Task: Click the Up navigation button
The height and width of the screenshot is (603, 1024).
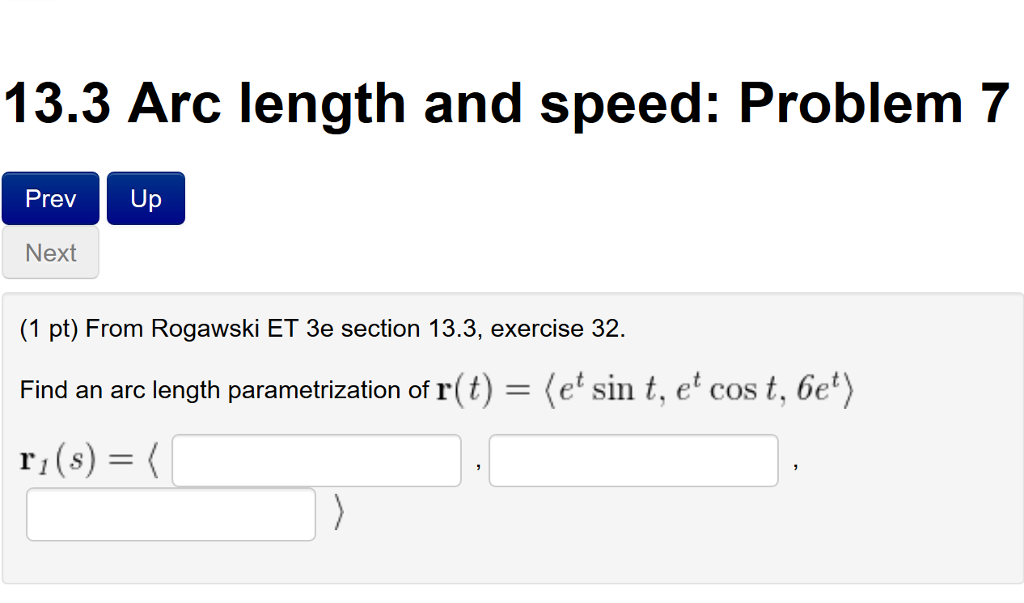Action: pyautogui.click(x=145, y=197)
